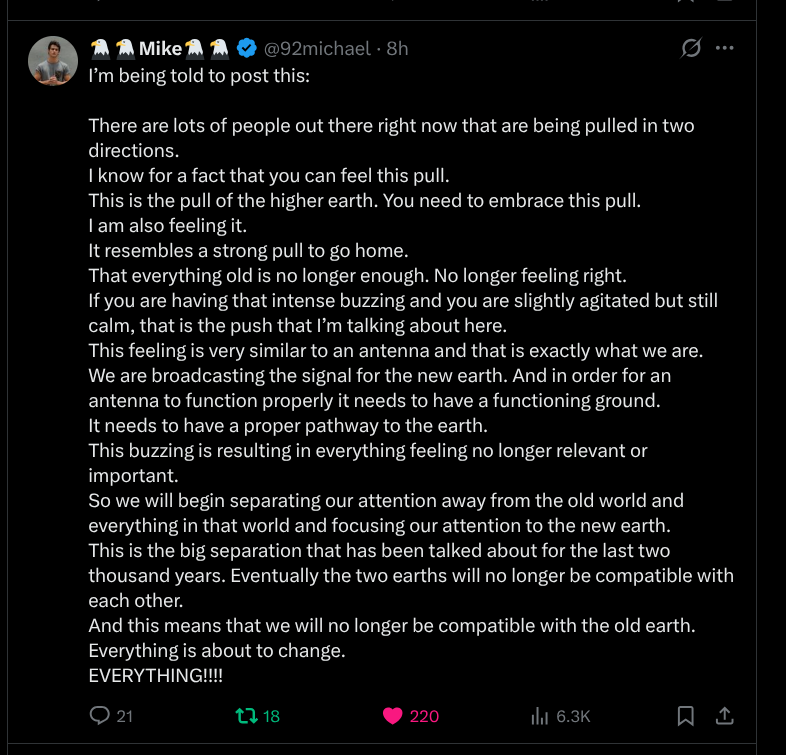Toggle the 18 reposts count

click(x=272, y=716)
